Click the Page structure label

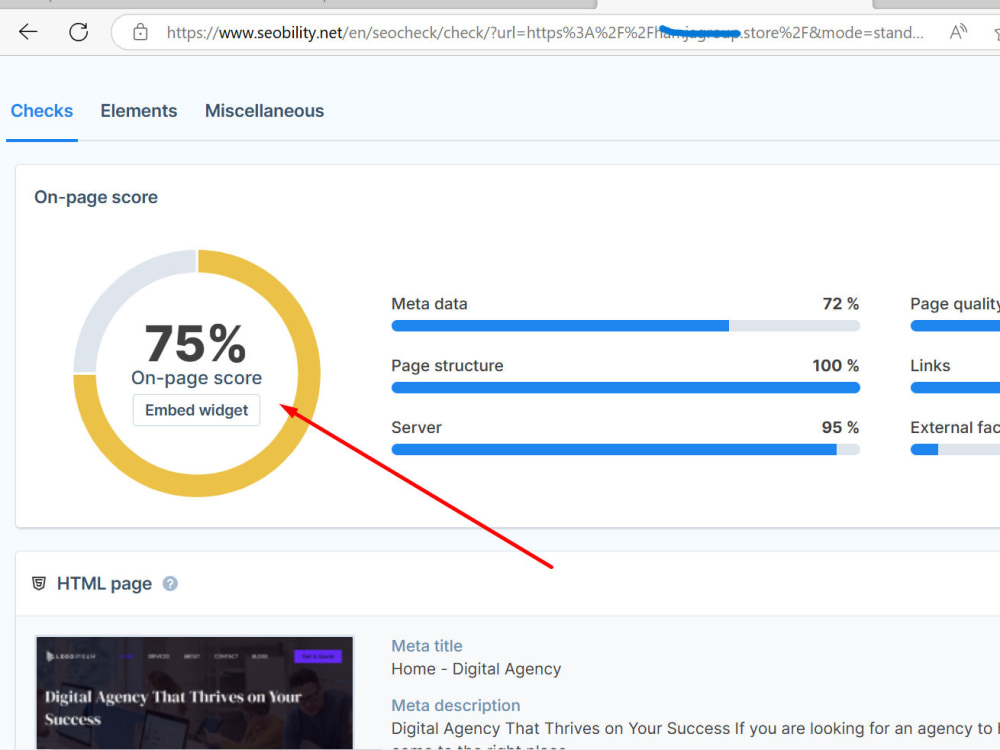[447, 365]
